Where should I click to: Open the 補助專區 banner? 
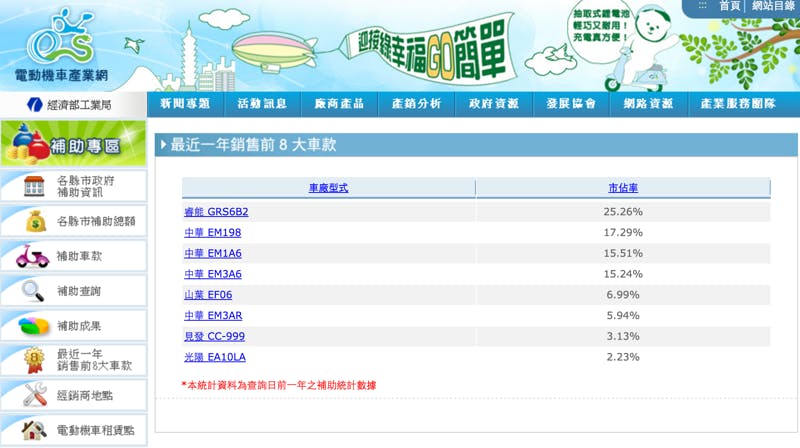tap(73, 143)
